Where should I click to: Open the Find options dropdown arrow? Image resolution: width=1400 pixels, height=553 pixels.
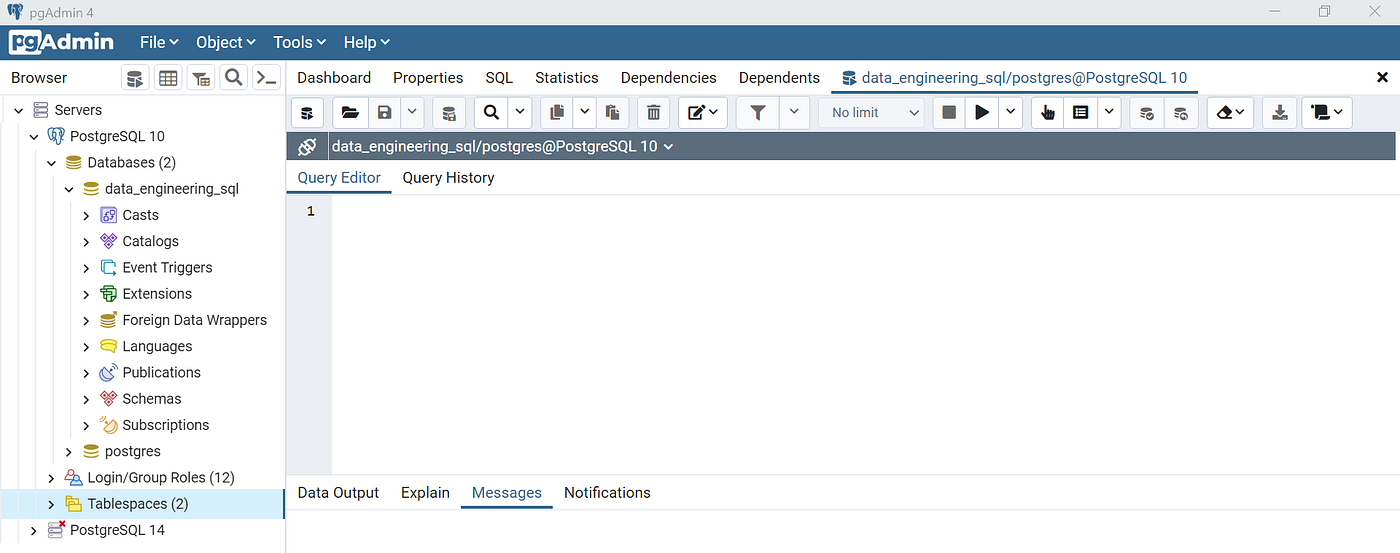pos(519,113)
